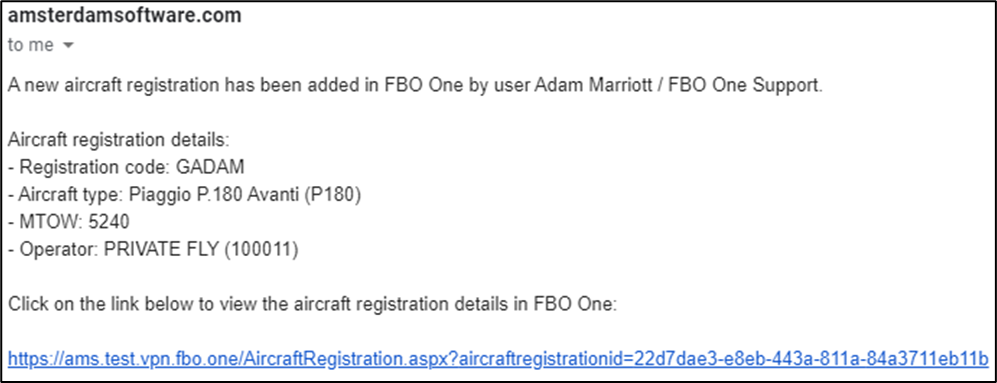Click the 'Operator:' label
Image resolution: width=997 pixels, height=383 pixels.
(60, 250)
